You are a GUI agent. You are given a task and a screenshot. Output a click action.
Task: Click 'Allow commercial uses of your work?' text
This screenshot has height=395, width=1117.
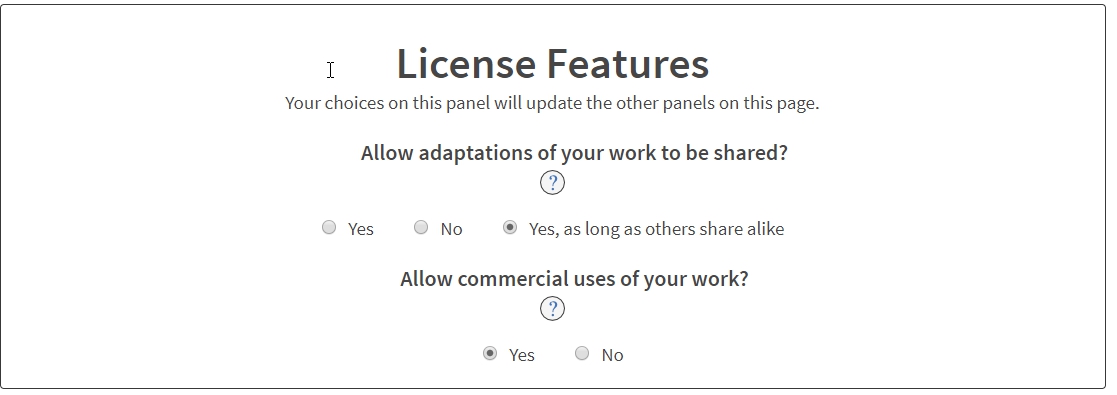point(574,279)
